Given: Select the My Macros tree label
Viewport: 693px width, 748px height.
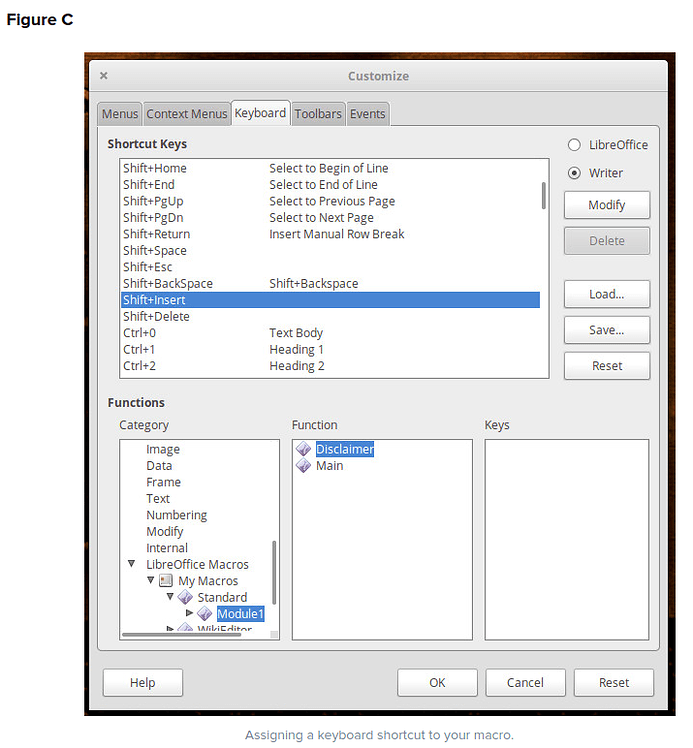Looking at the screenshot, I should [208, 581].
